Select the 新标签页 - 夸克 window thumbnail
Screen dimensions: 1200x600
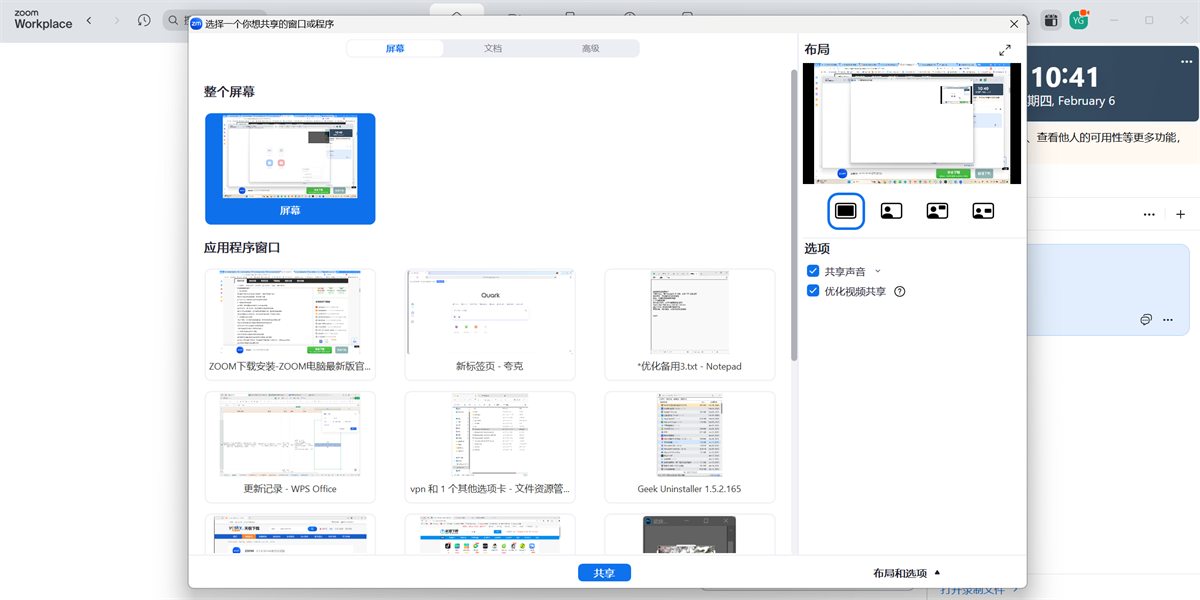click(x=490, y=323)
